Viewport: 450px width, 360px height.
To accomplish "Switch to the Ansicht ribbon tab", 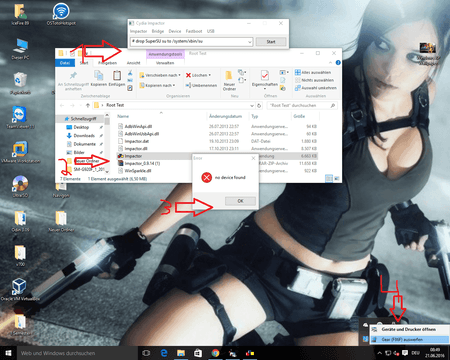I will point(133,63).
